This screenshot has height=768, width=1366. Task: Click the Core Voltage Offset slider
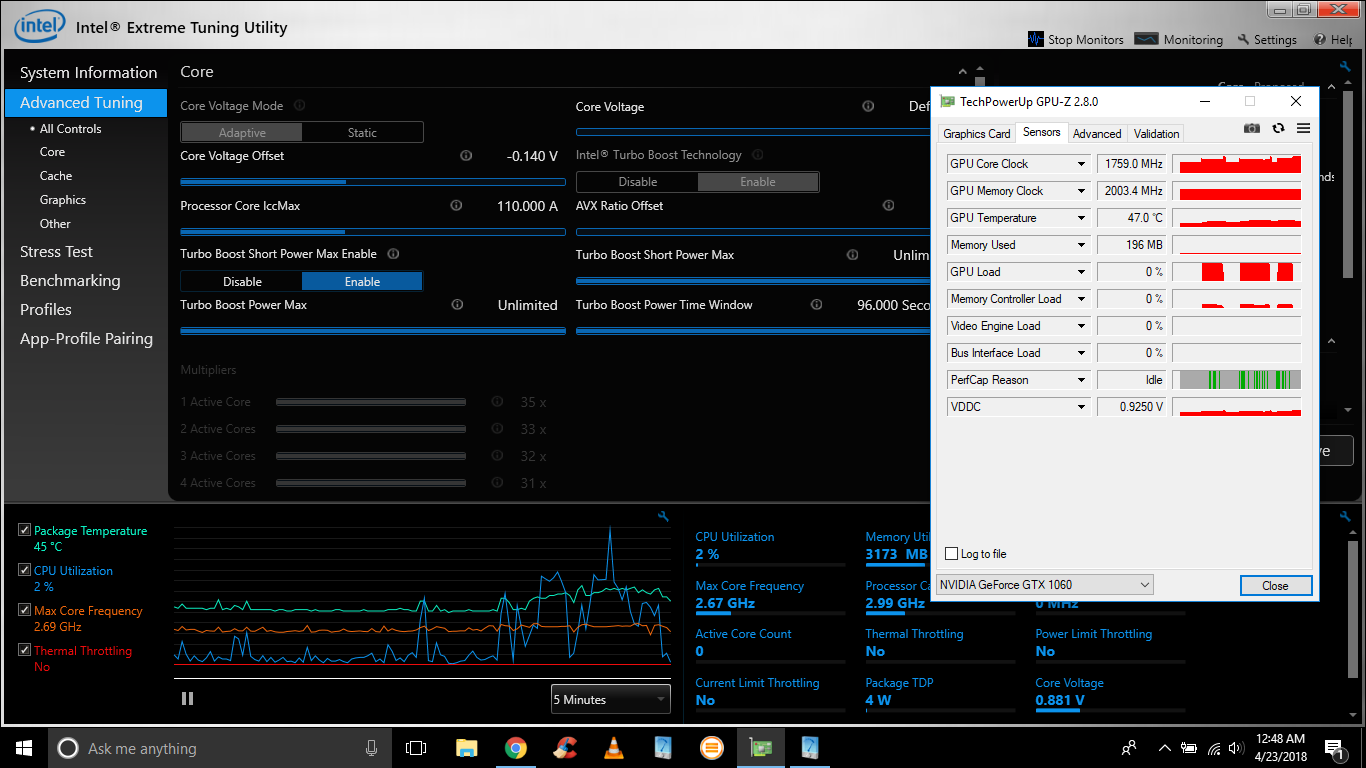pos(372,182)
